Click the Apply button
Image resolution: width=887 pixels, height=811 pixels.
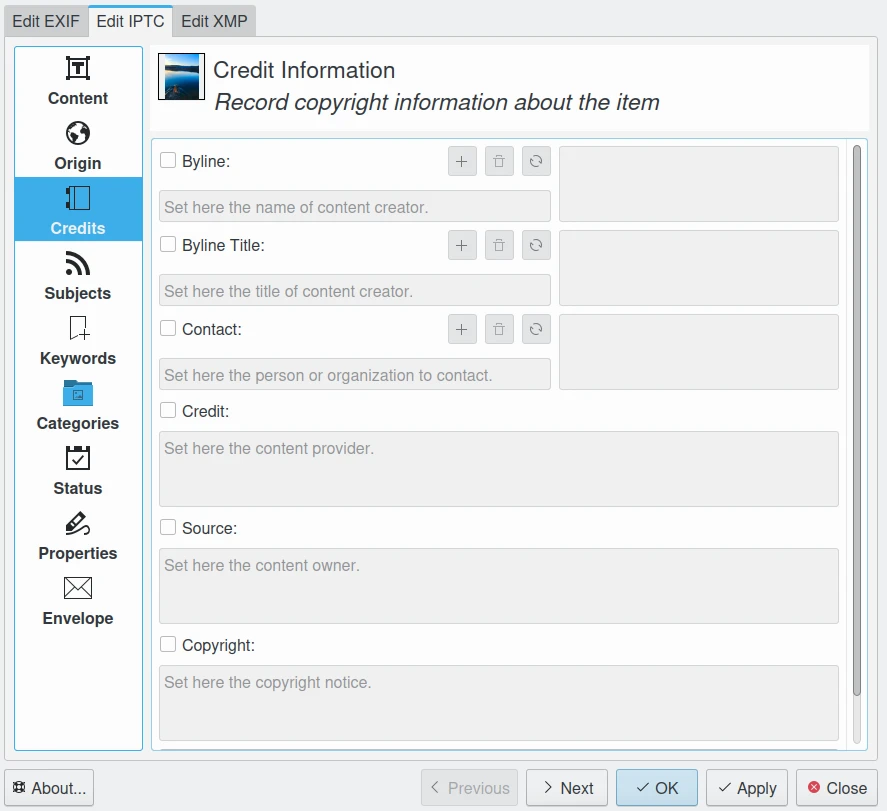pyautogui.click(x=747, y=788)
